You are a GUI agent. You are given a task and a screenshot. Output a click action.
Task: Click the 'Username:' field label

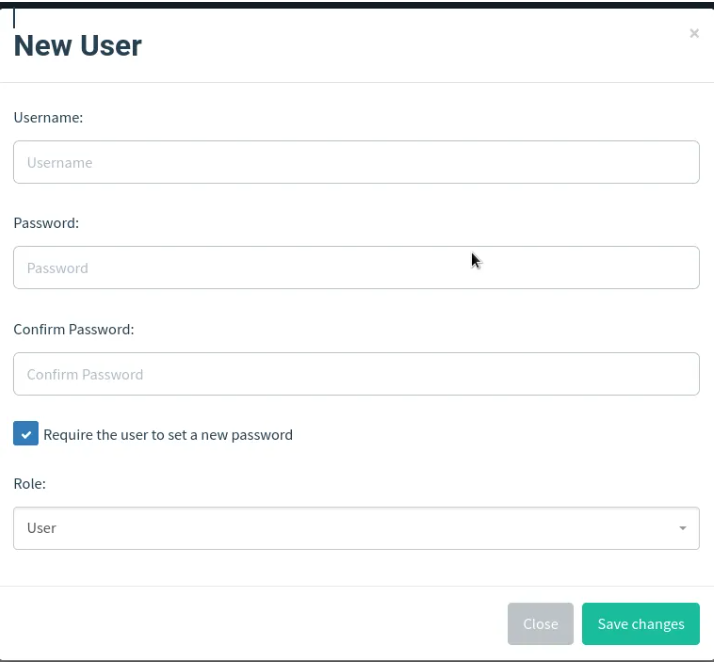[x=48, y=118]
